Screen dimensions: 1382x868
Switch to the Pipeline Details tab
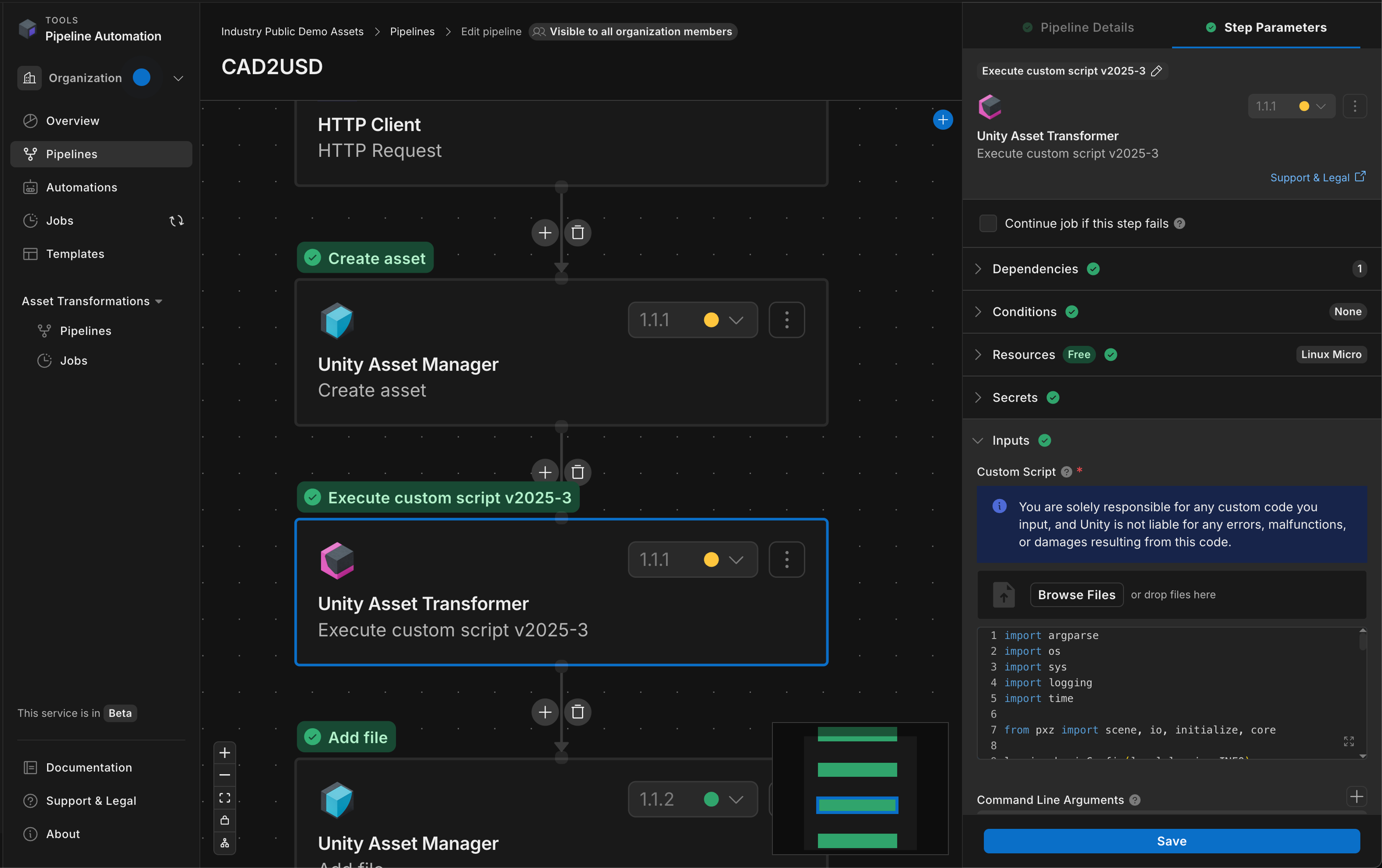click(1078, 27)
